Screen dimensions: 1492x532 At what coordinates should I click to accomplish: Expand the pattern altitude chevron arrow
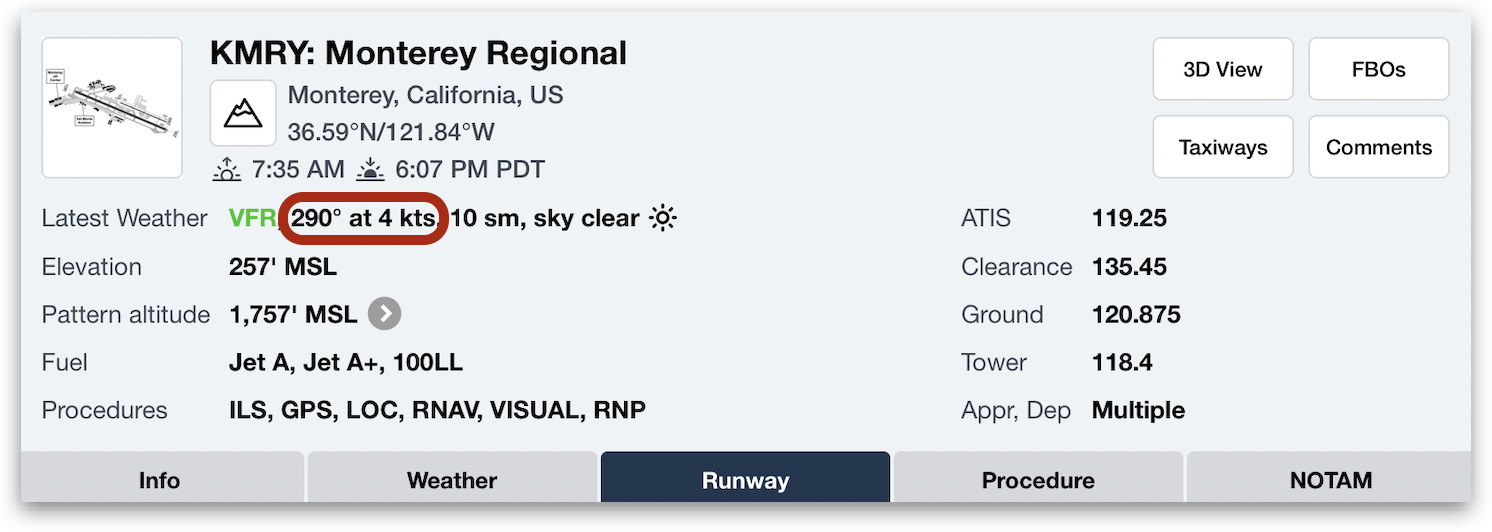pyautogui.click(x=384, y=314)
